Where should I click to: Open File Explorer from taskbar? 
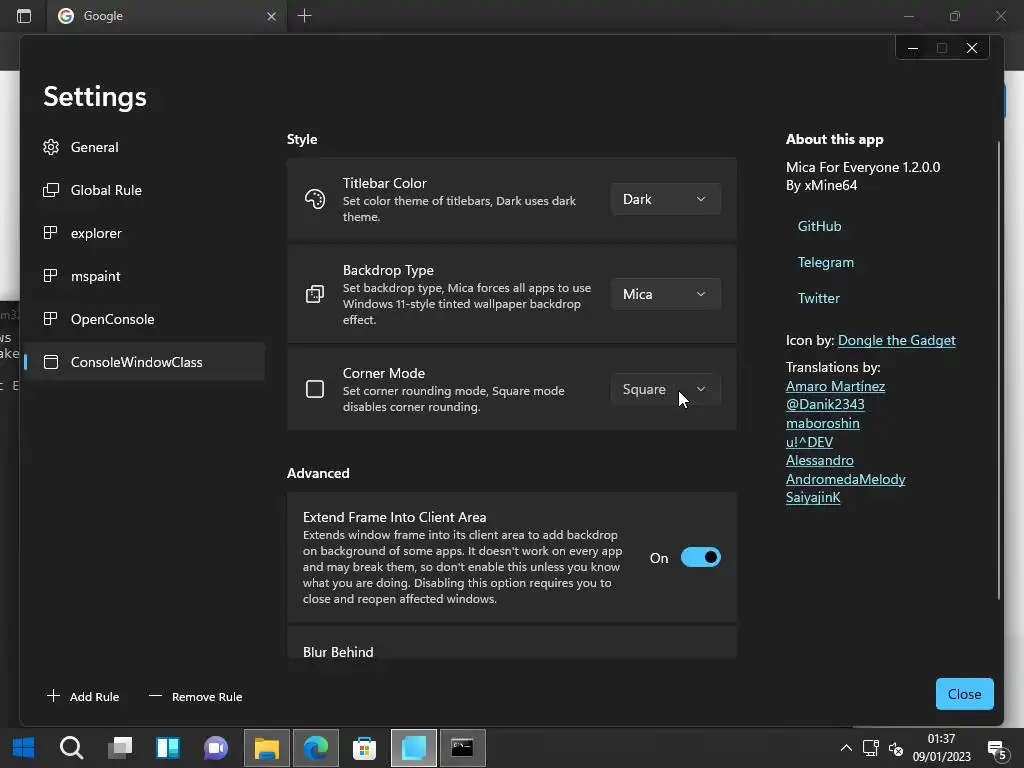(x=266, y=748)
